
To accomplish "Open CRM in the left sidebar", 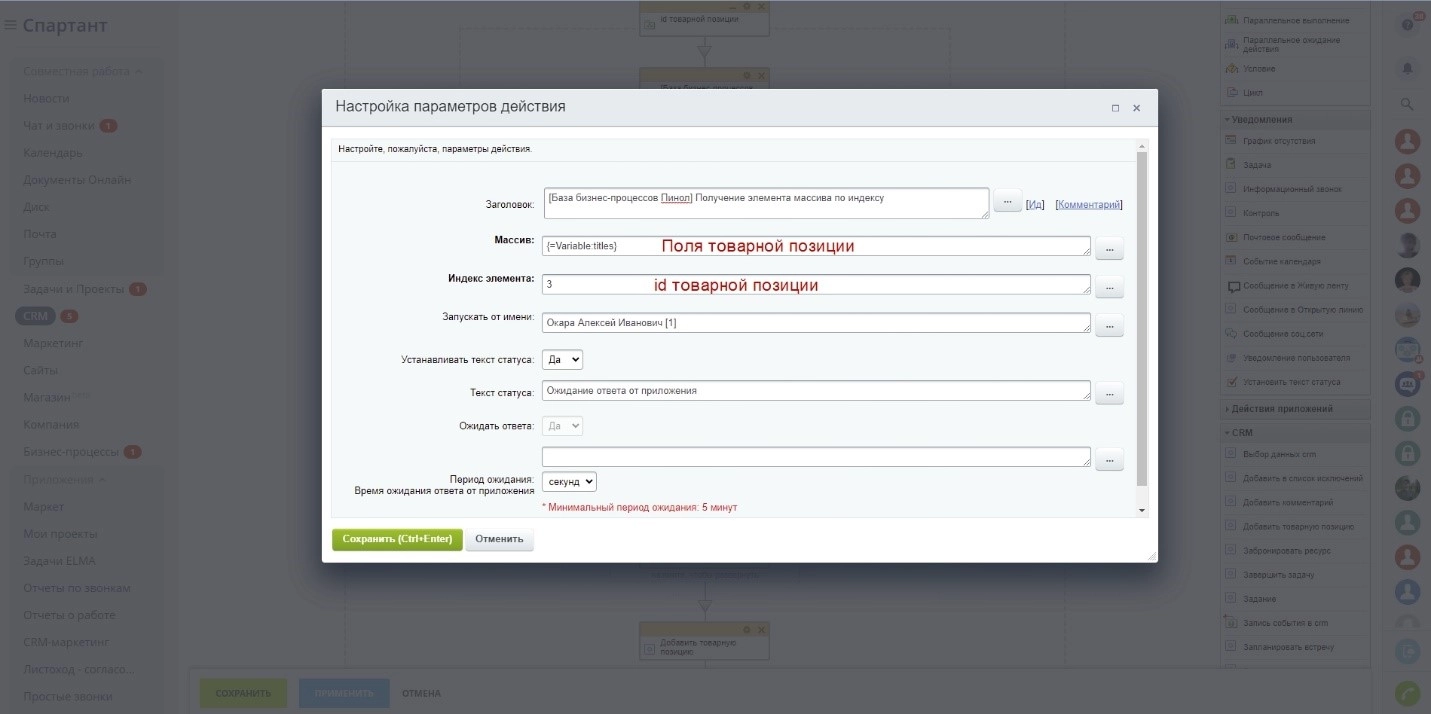I will pos(36,316).
